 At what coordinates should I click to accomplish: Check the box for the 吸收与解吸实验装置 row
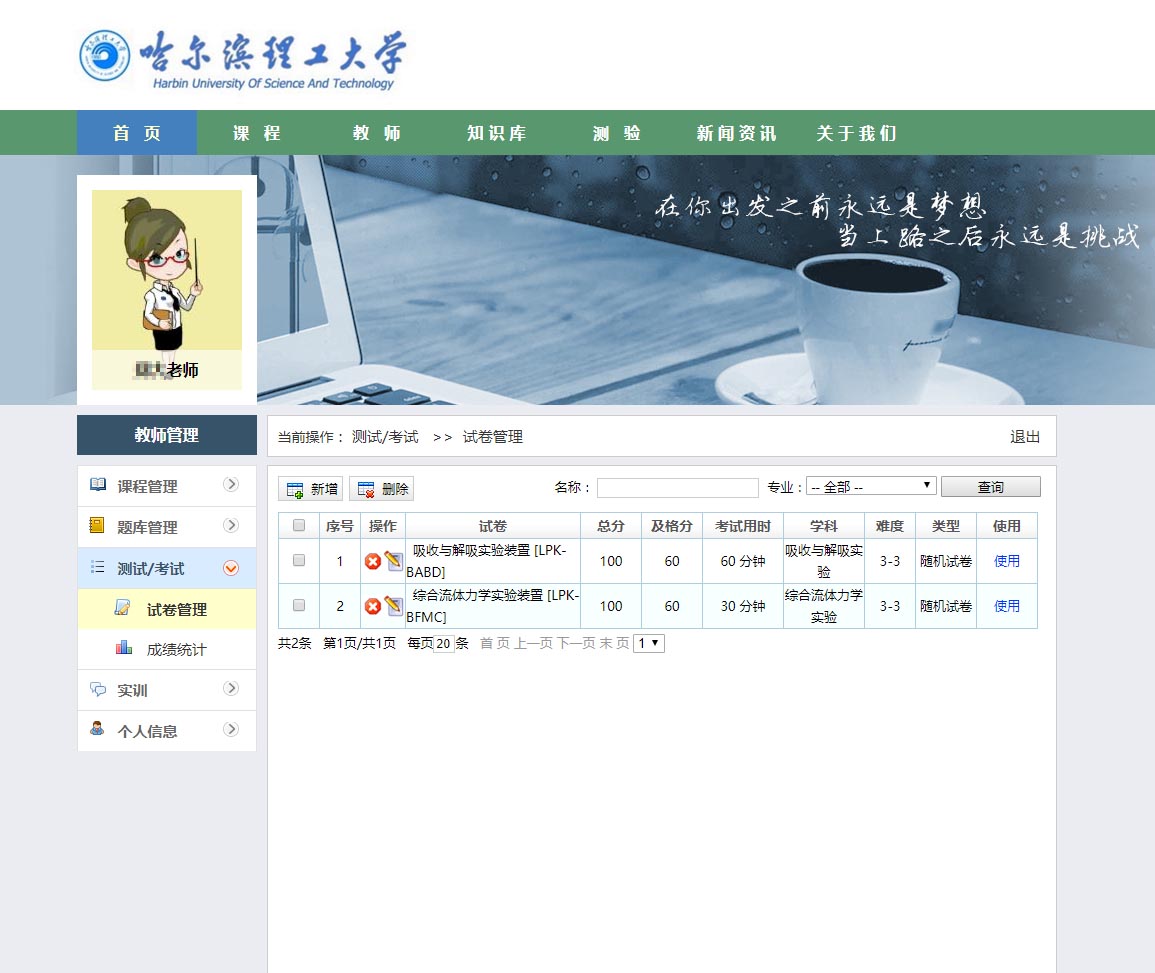click(x=299, y=561)
